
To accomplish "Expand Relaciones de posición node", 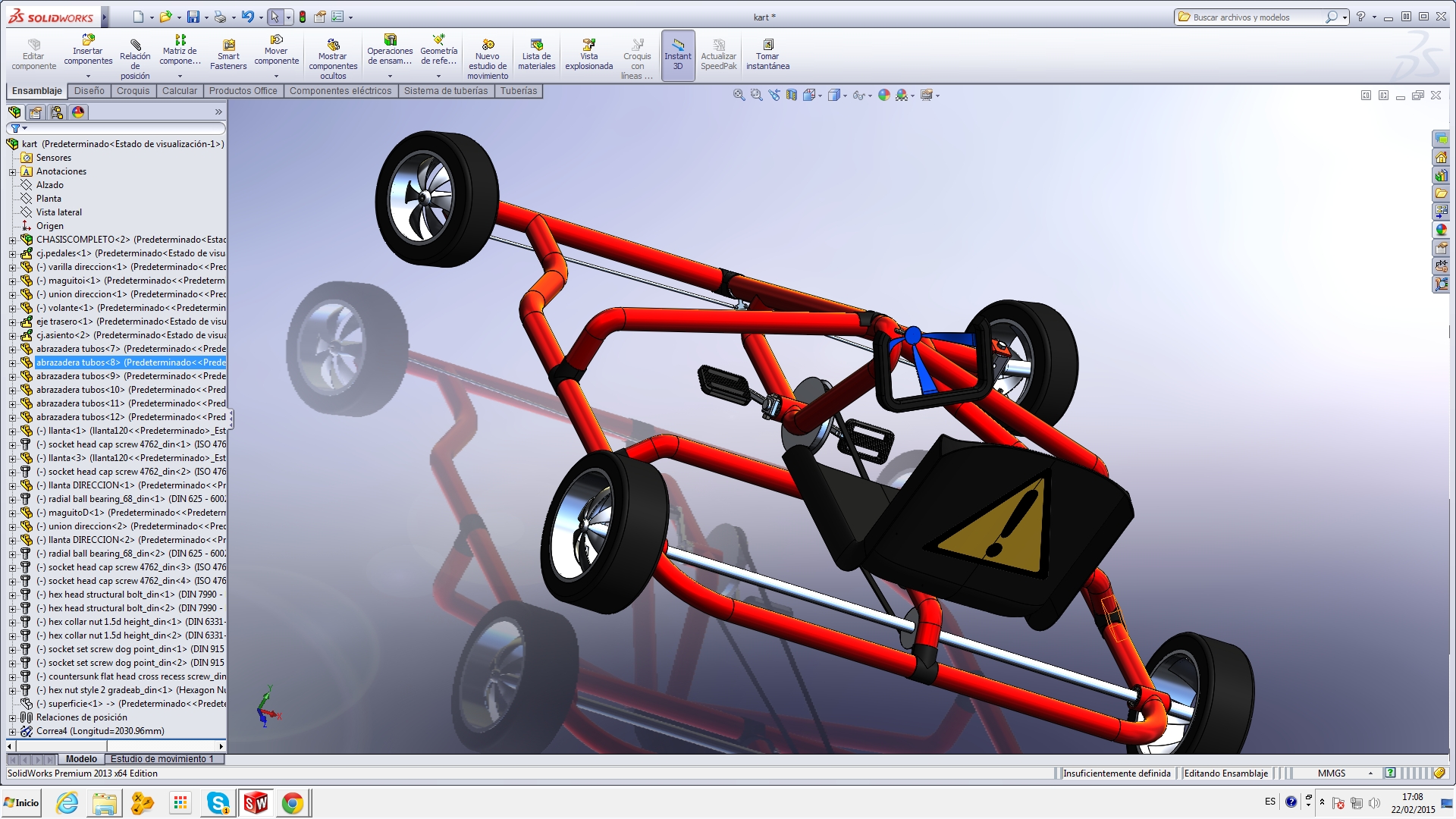I will click(x=12, y=717).
